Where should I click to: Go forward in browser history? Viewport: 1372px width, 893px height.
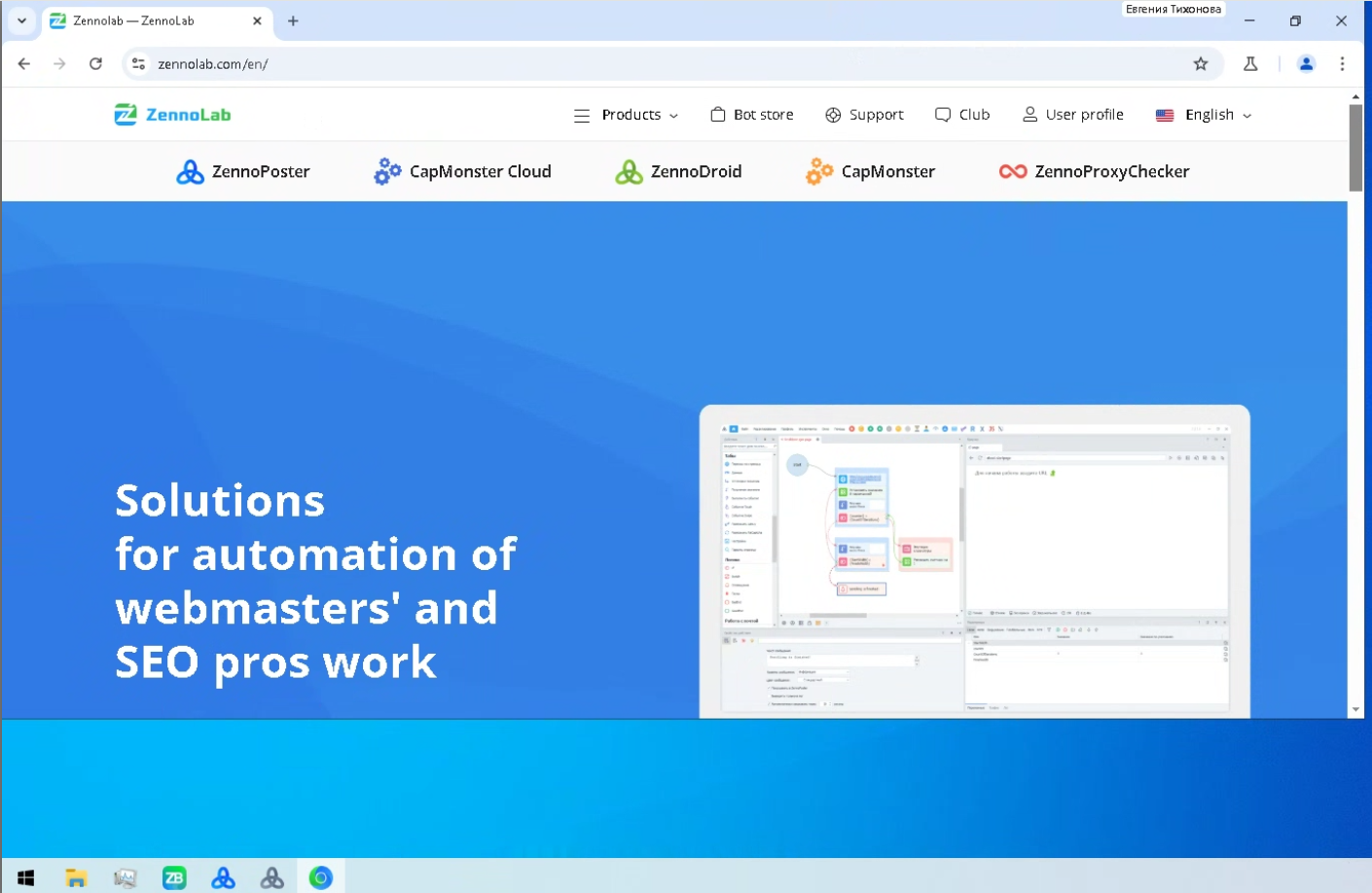[59, 64]
